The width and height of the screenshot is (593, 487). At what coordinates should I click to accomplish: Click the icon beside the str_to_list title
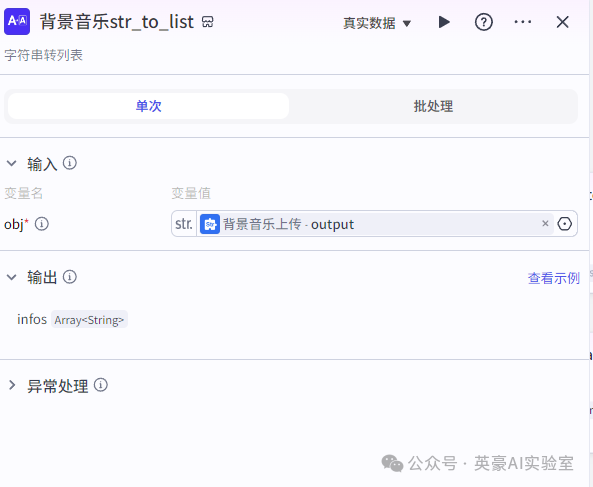(x=208, y=22)
